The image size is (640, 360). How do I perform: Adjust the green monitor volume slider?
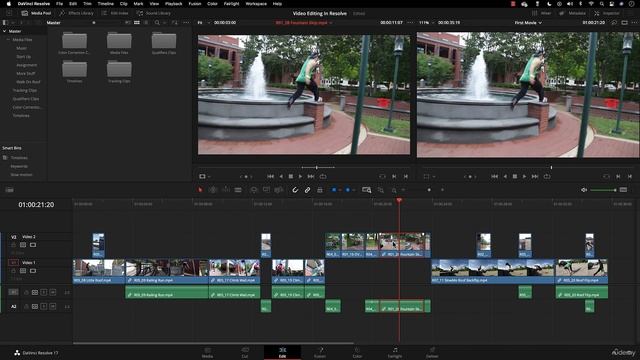603,190
